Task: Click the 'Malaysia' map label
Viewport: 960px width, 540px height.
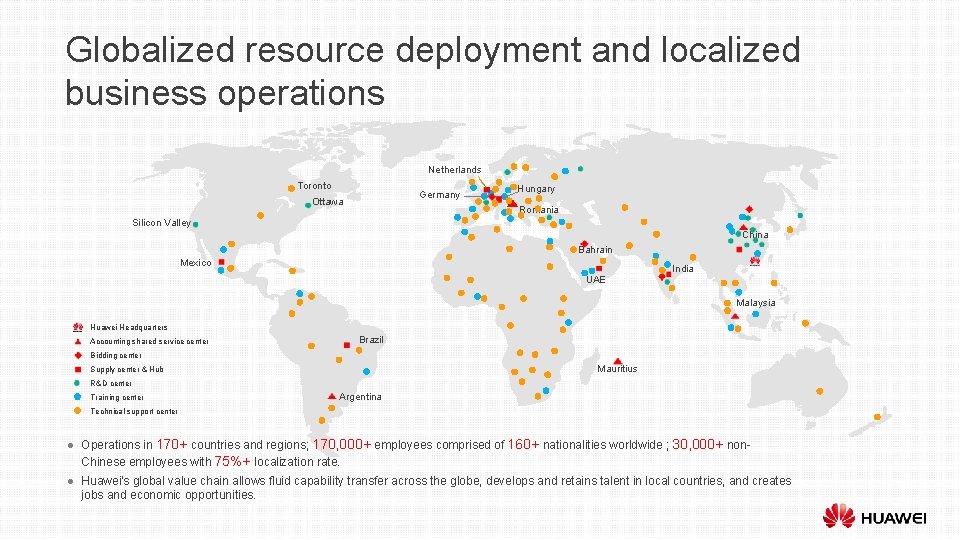Action: [x=756, y=302]
